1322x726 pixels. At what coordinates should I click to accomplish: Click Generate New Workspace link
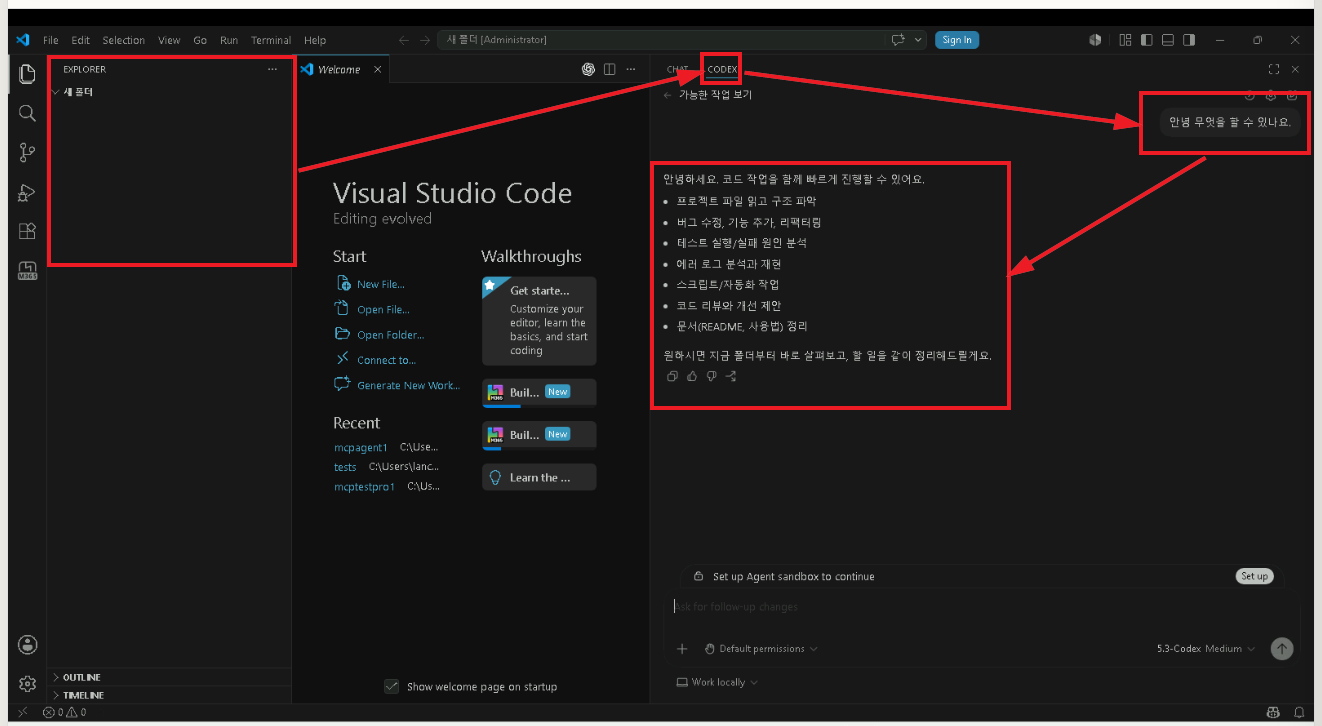click(398, 385)
